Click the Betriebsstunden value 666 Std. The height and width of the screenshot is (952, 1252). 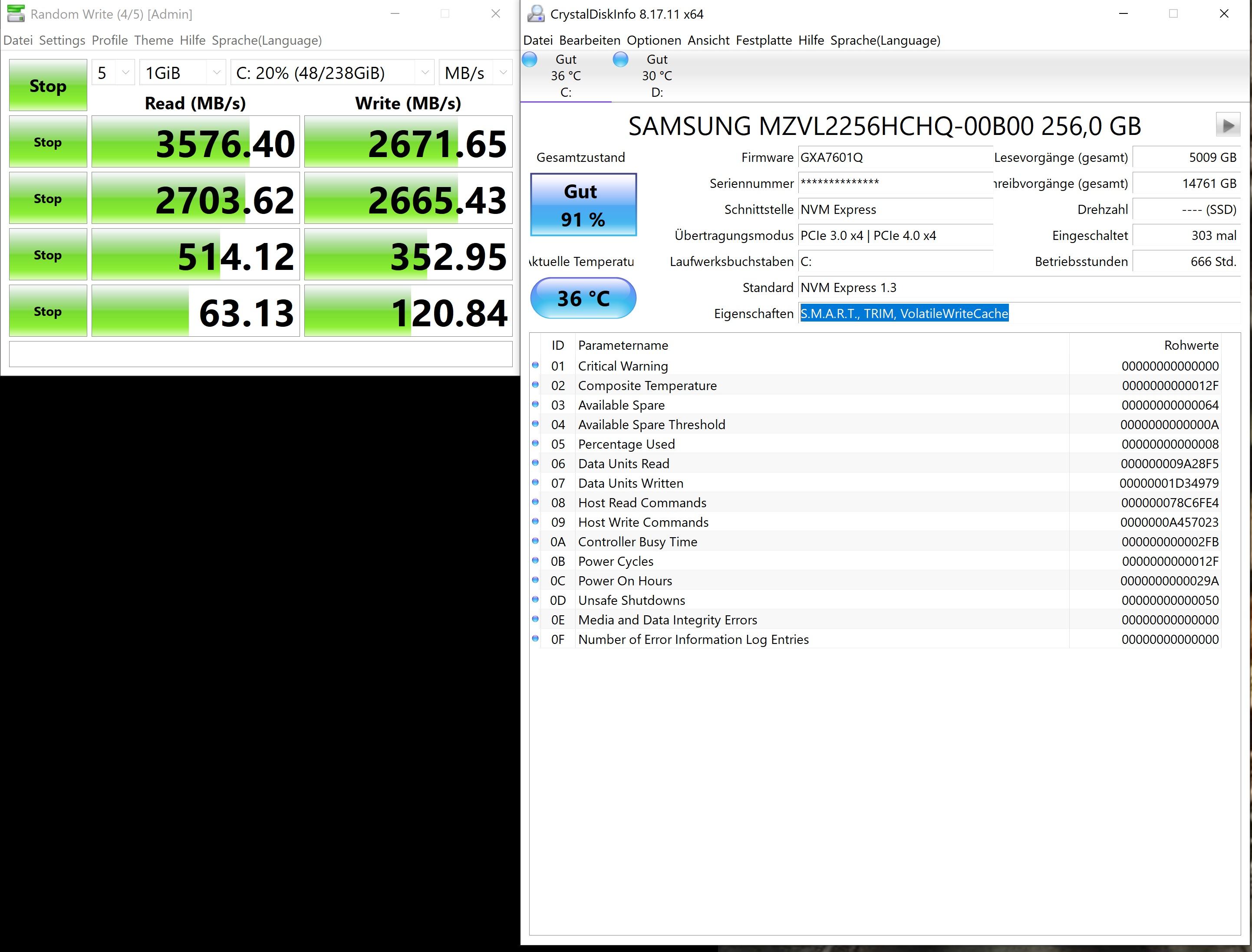coord(1186,262)
